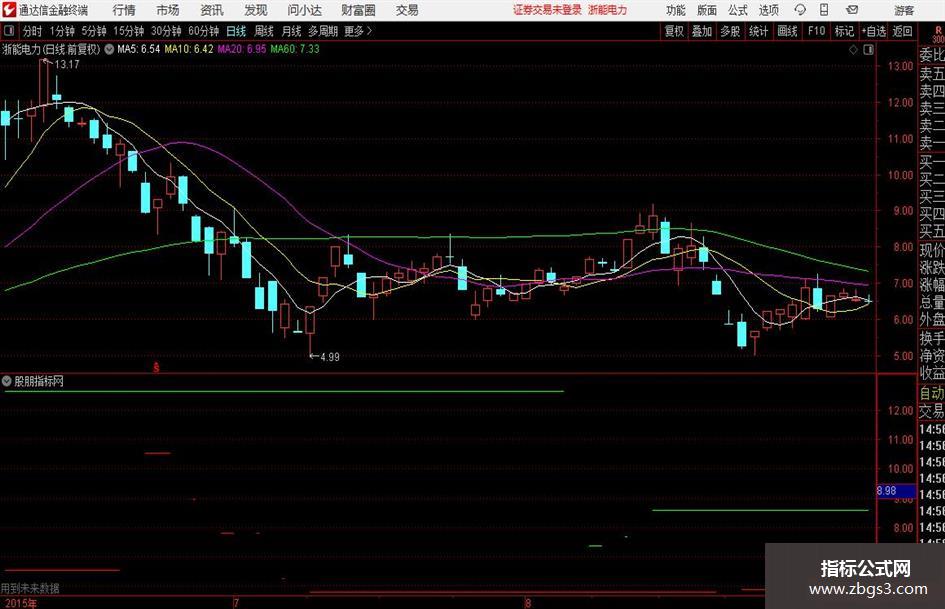The height and width of the screenshot is (609, 945).
Task: Select the 多周期 tab
Action: [323, 31]
